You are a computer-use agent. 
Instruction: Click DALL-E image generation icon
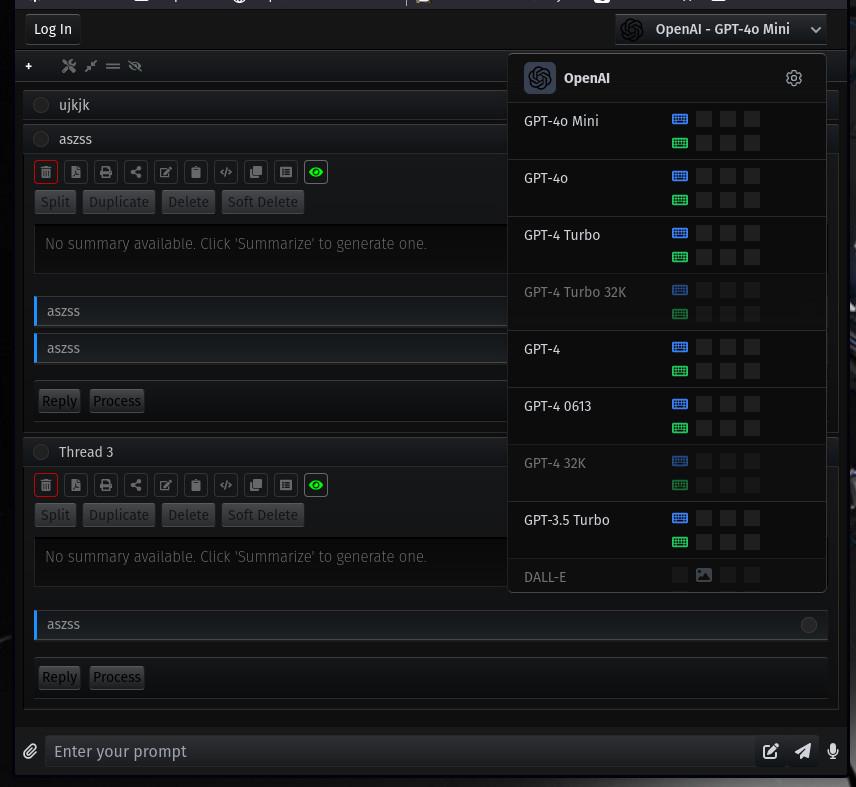coord(704,575)
